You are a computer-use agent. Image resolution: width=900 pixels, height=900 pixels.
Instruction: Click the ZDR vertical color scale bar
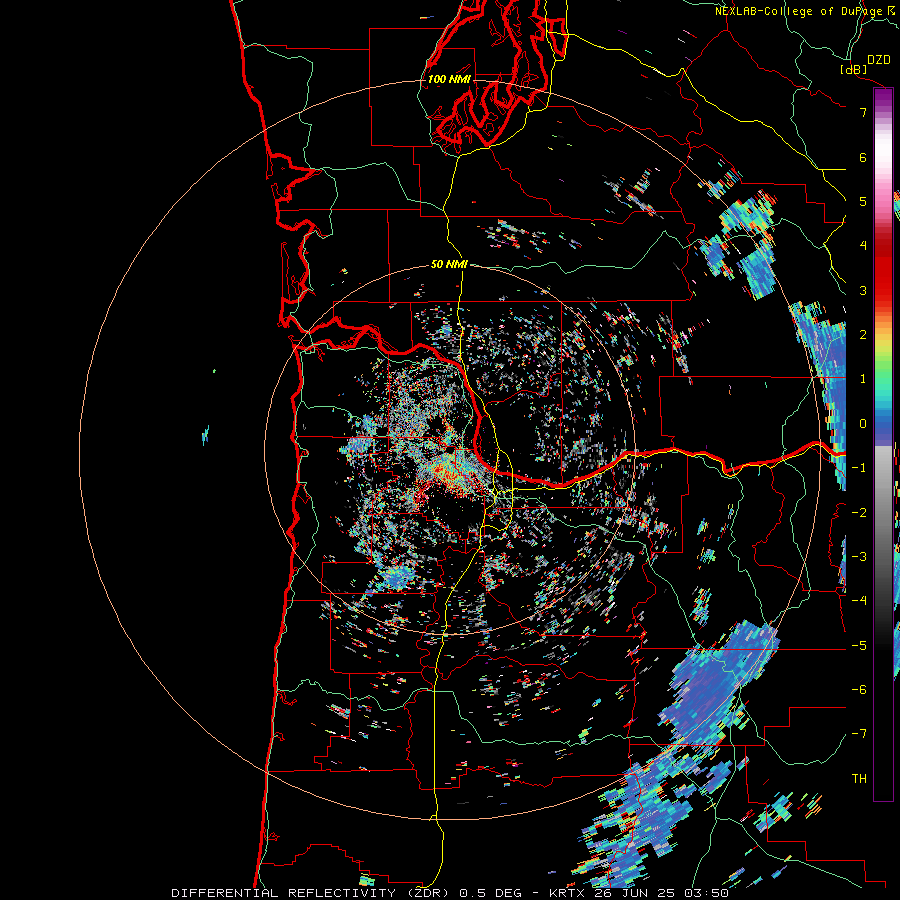click(883, 444)
